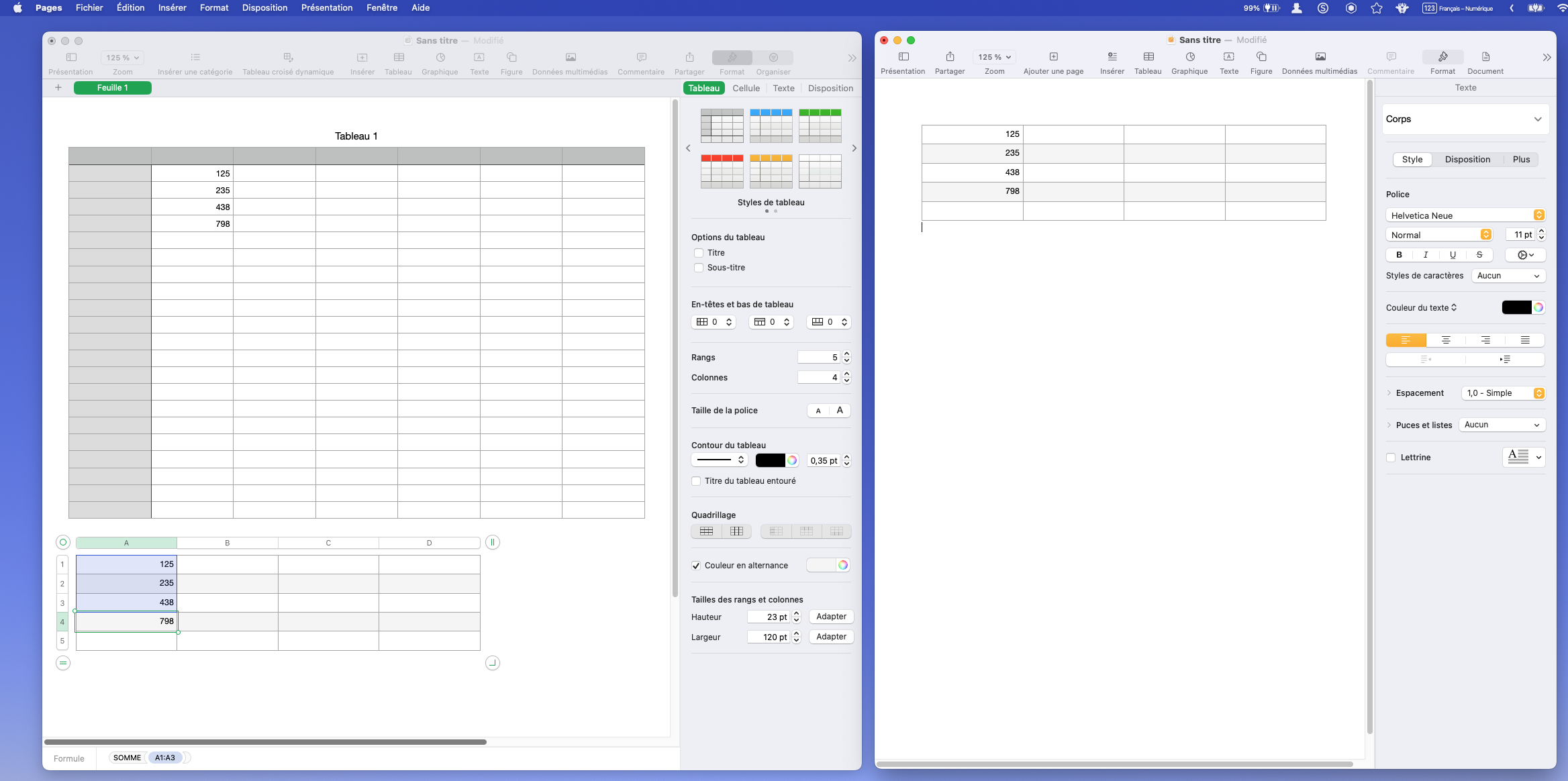Click the black Couleur du texte swatch
Viewport: 1568px width, 781px height.
tap(1516, 307)
